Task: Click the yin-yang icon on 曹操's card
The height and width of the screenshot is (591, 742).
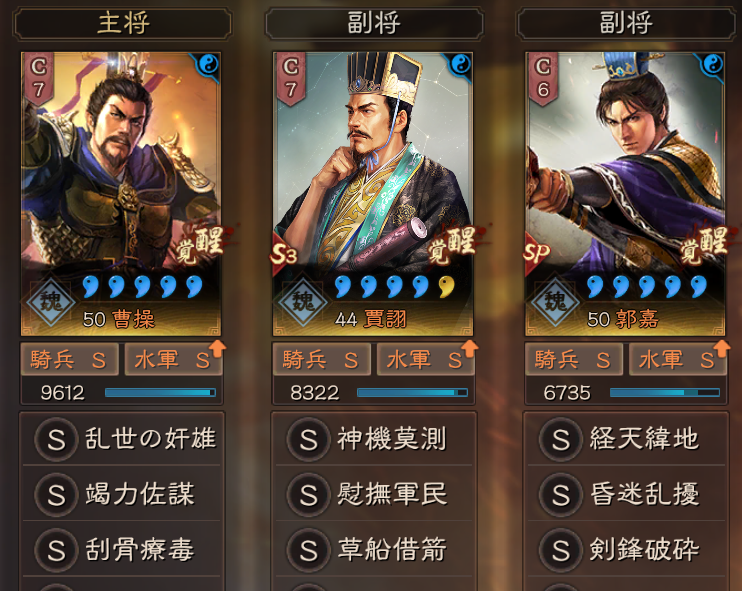Action: 208,64
